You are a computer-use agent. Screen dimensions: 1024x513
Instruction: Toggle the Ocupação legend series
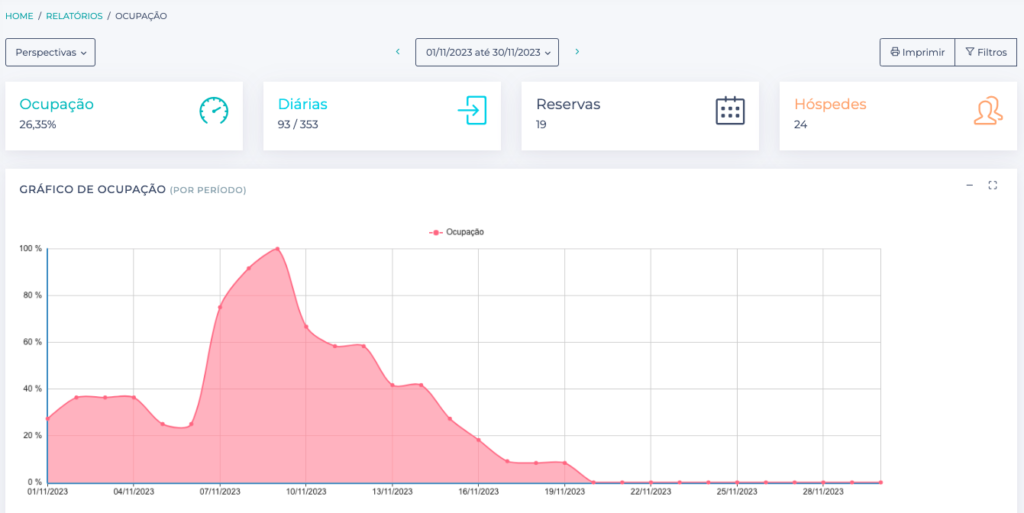pyautogui.click(x=456, y=232)
